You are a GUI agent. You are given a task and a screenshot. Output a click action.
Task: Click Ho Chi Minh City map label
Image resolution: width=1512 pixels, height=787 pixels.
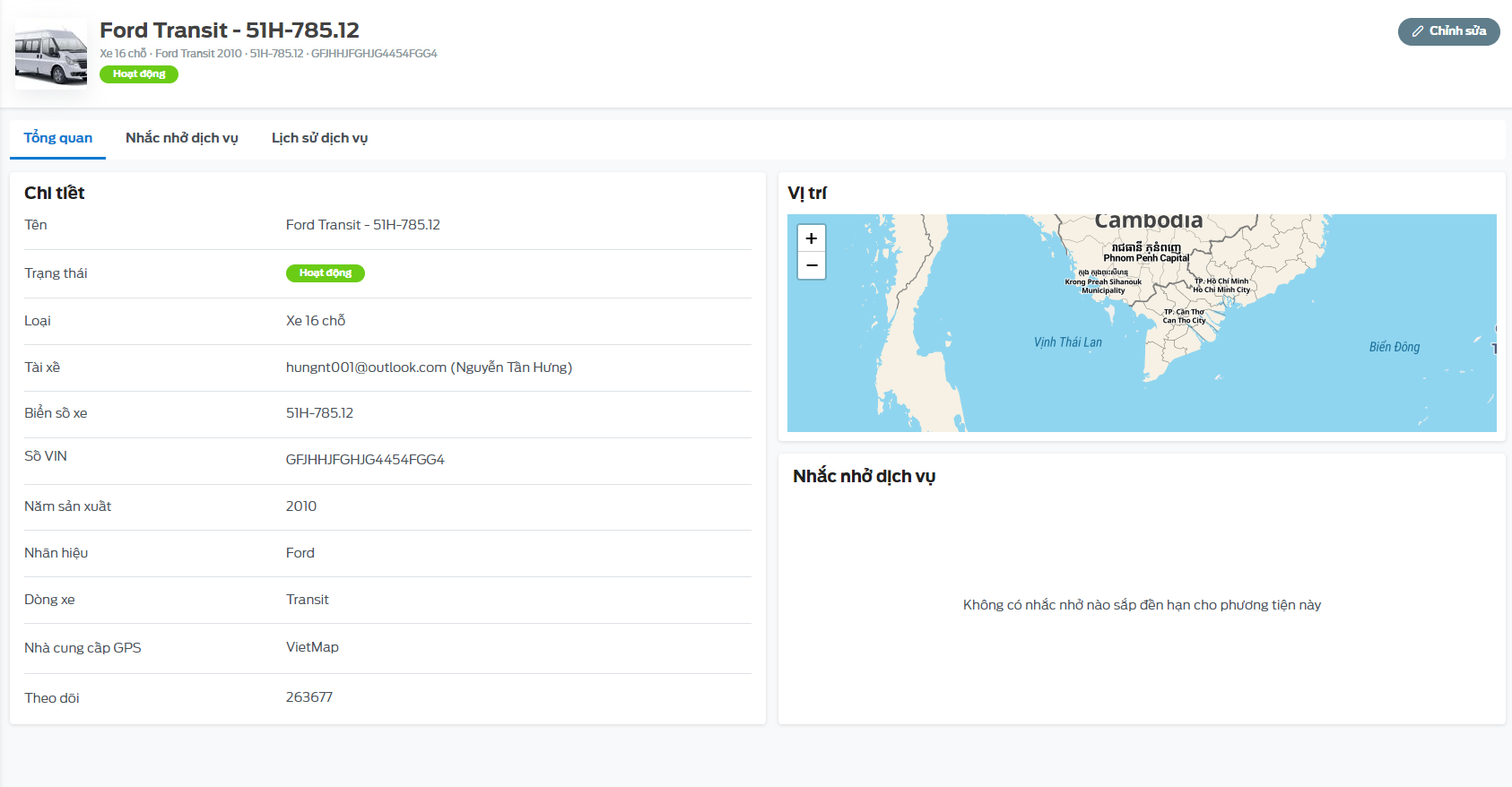(x=1221, y=290)
